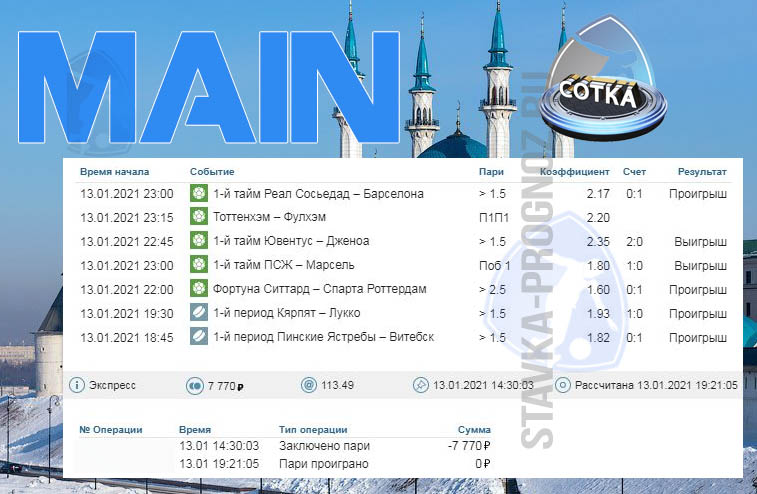Click the bet type П1П1

pos(494,218)
